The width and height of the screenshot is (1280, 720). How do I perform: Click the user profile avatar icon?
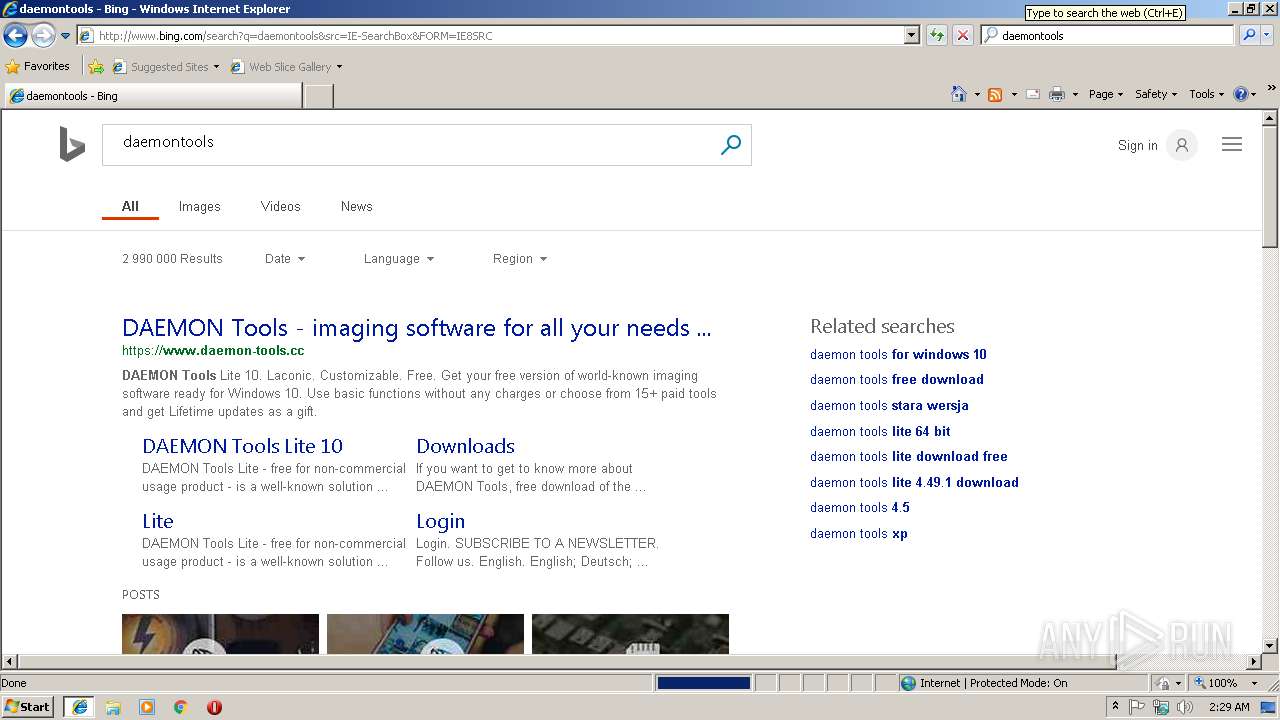point(1182,145)
